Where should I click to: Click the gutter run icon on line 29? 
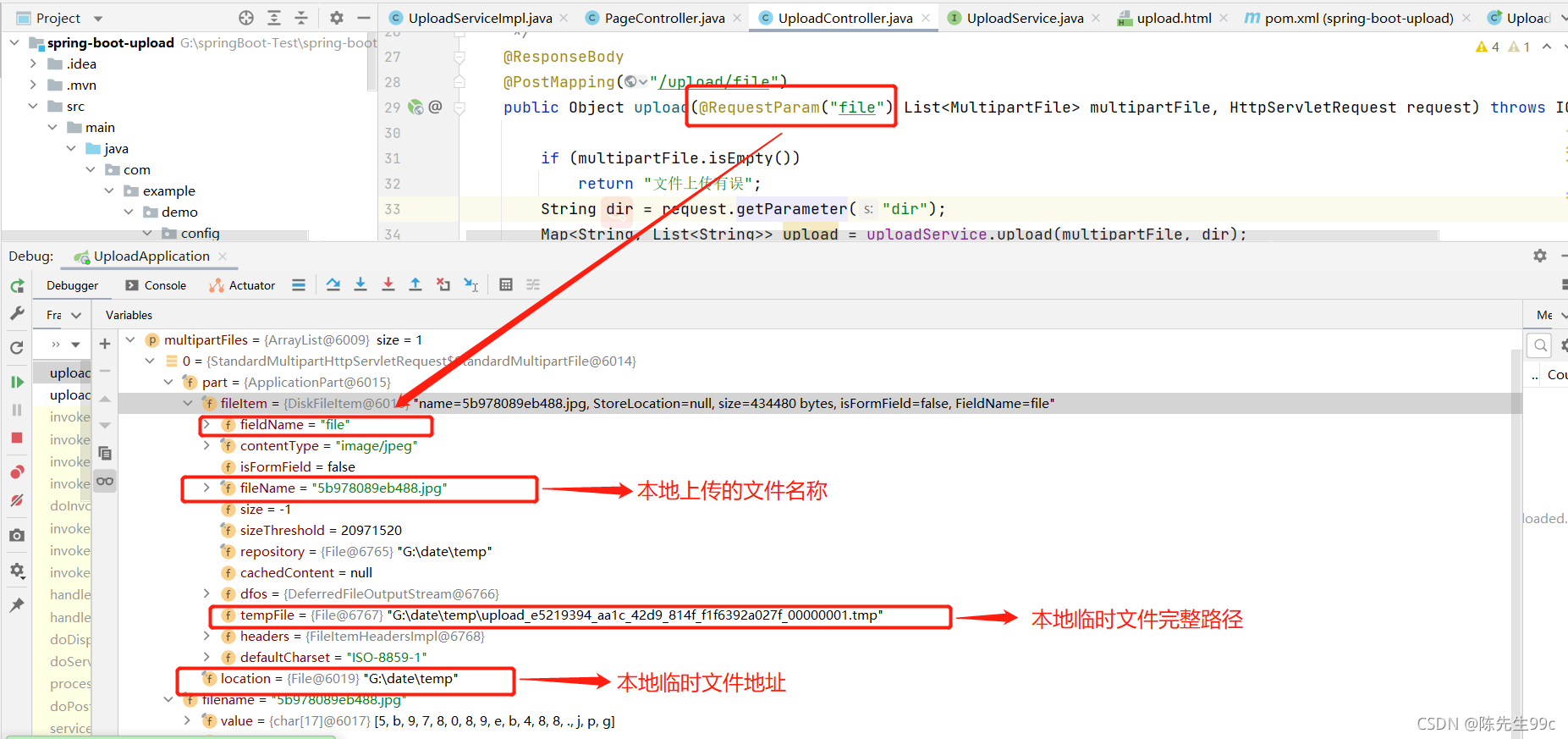point(415,107)
